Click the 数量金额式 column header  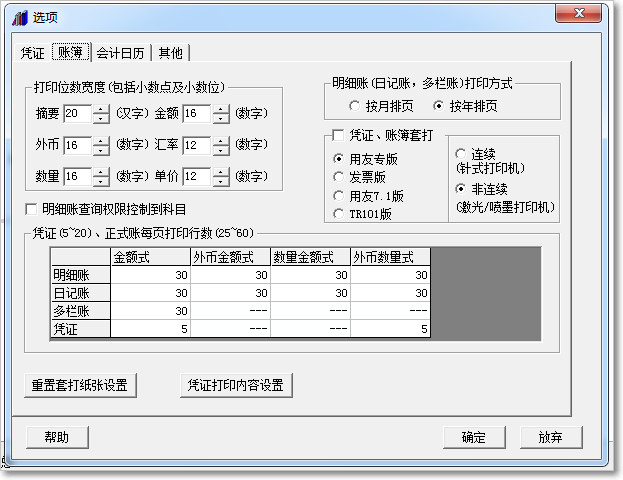click(x=310, y=257)
